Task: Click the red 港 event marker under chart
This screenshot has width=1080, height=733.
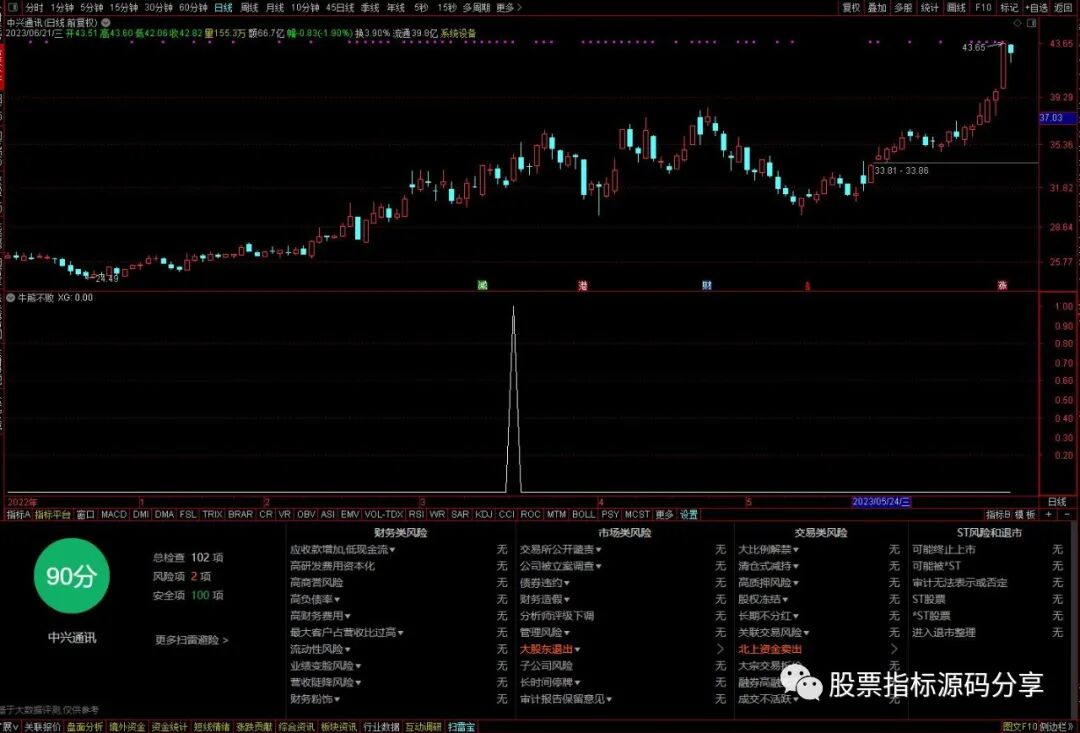Action: coord(583,285)
